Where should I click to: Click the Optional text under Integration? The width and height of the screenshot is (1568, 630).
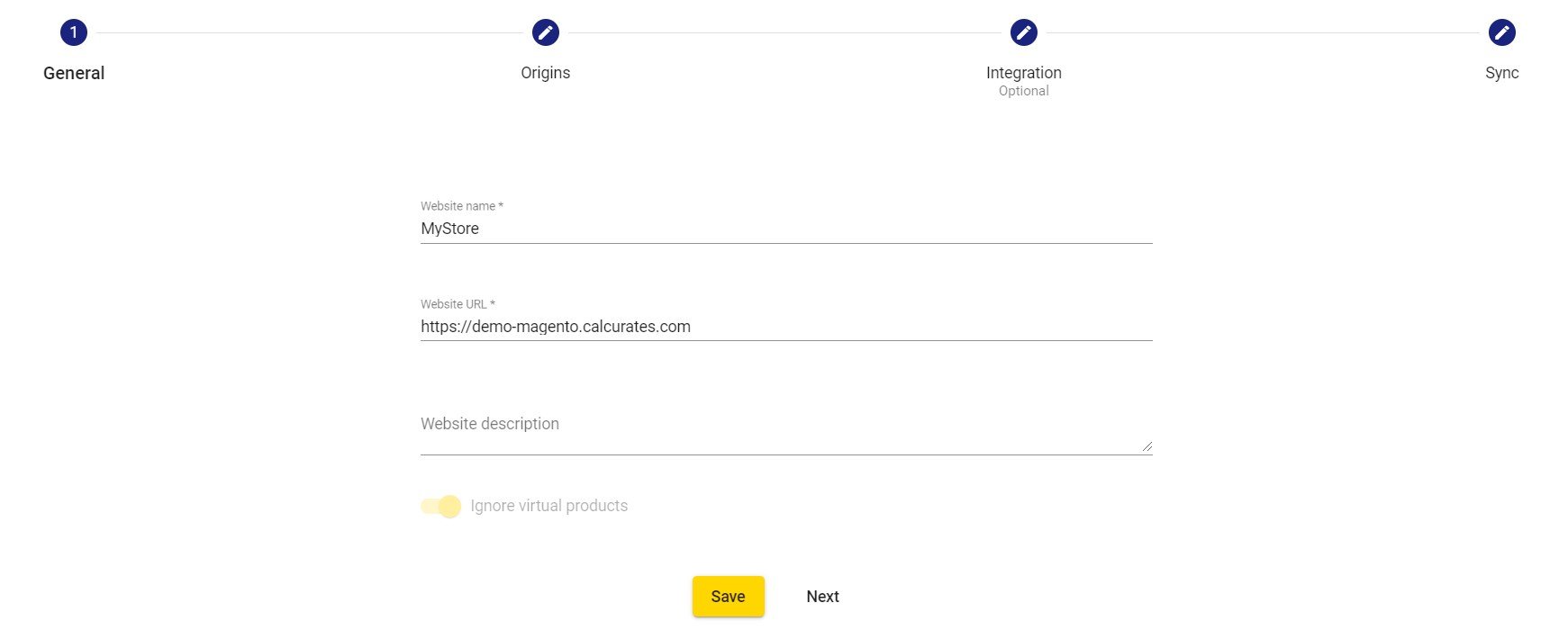point(1023,91)
